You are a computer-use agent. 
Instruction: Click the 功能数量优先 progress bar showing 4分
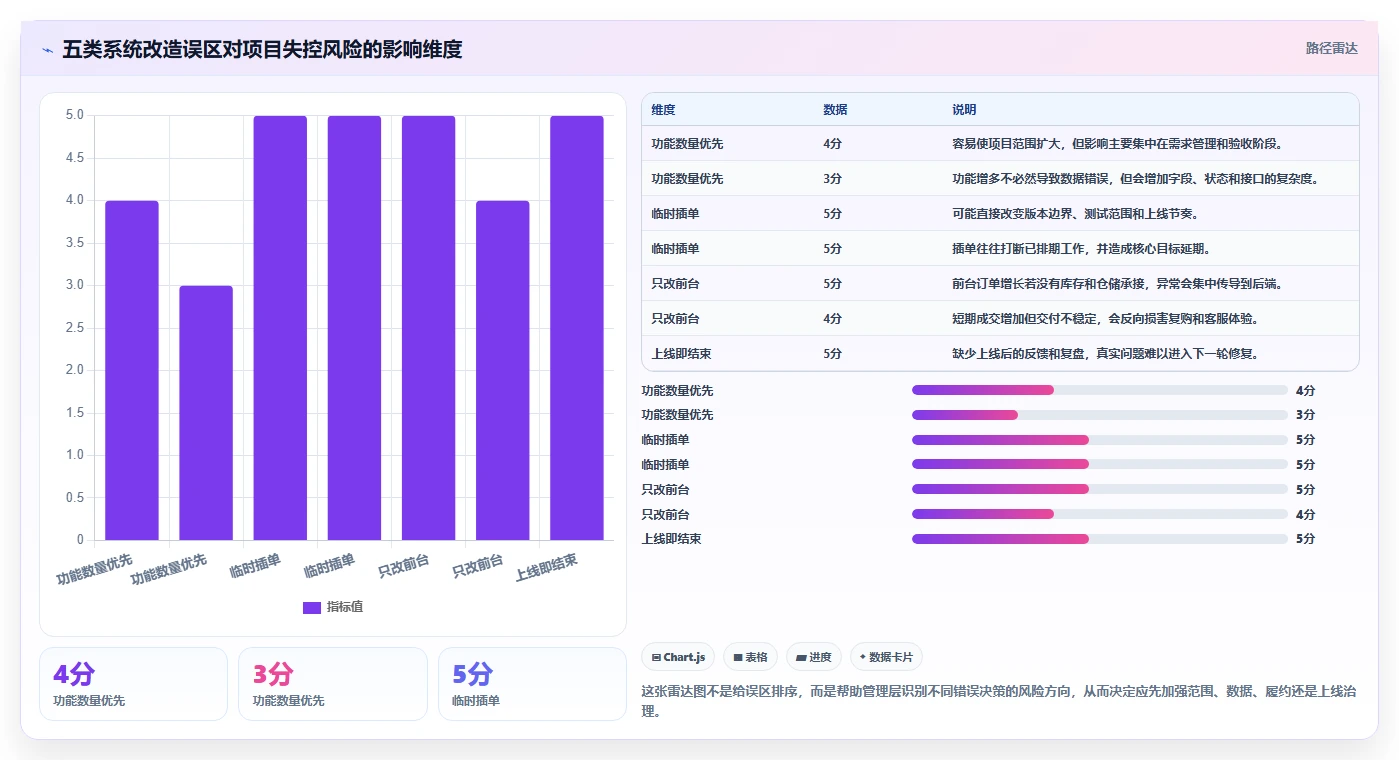tap(1100, 390)
